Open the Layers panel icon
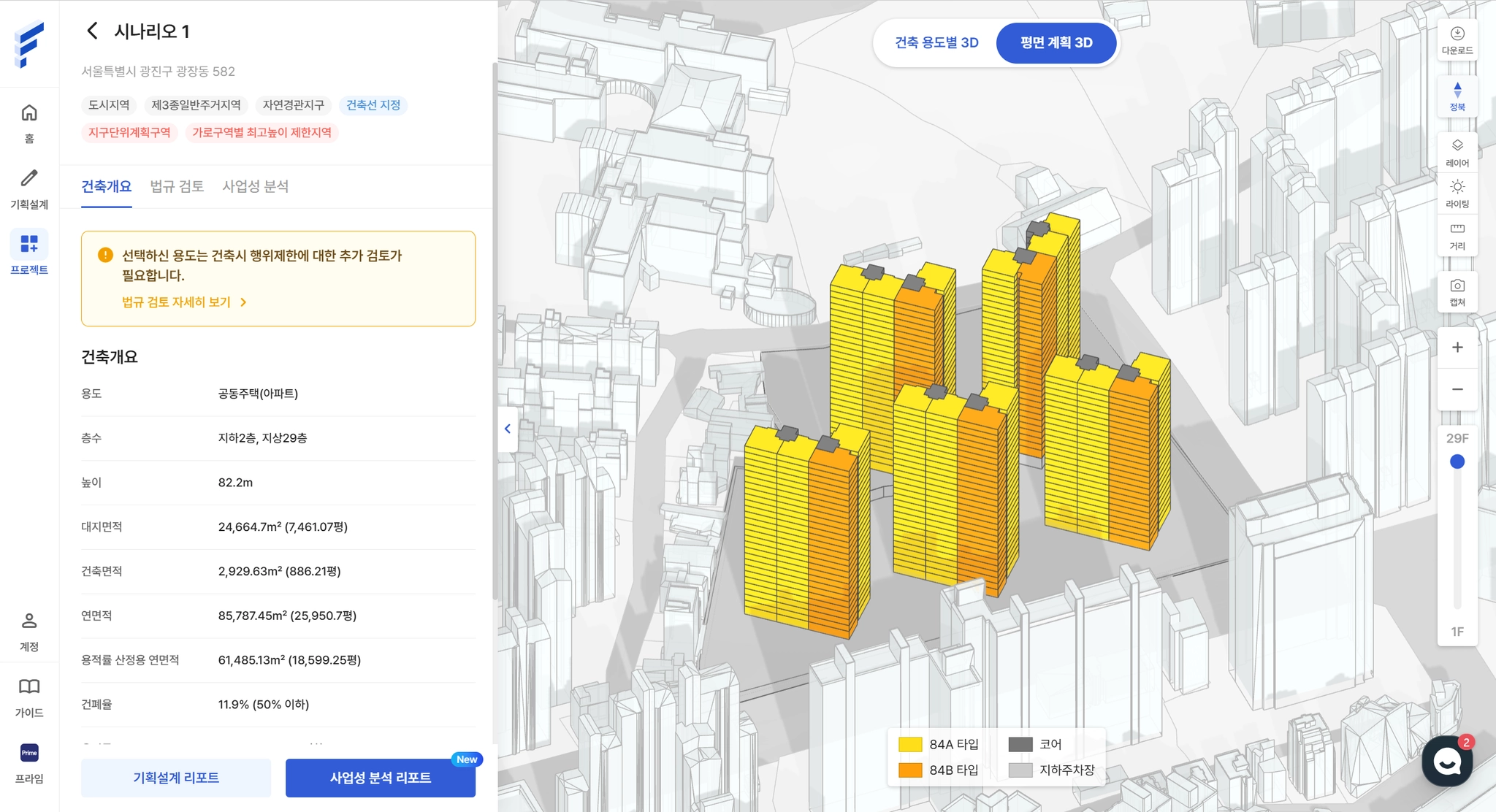The width and height of the screenshot is (1496, 812). [1457, 152]
